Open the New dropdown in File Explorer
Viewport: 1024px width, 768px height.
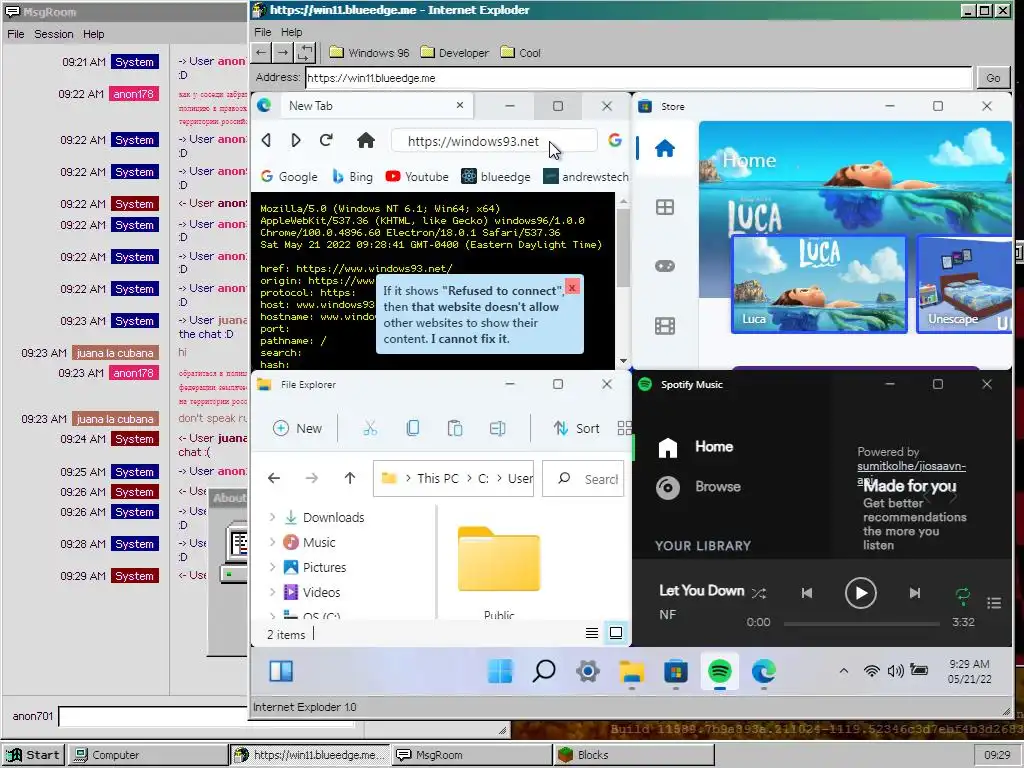pyautogui.click(x=297, y=428)
